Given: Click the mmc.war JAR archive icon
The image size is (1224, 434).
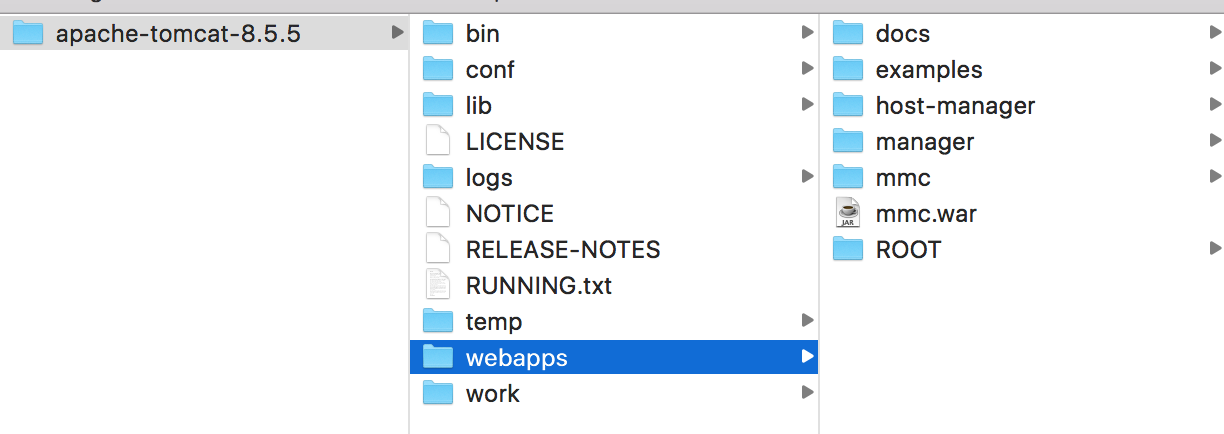Looking at the screenshot, I should click(x=848, y=213).
